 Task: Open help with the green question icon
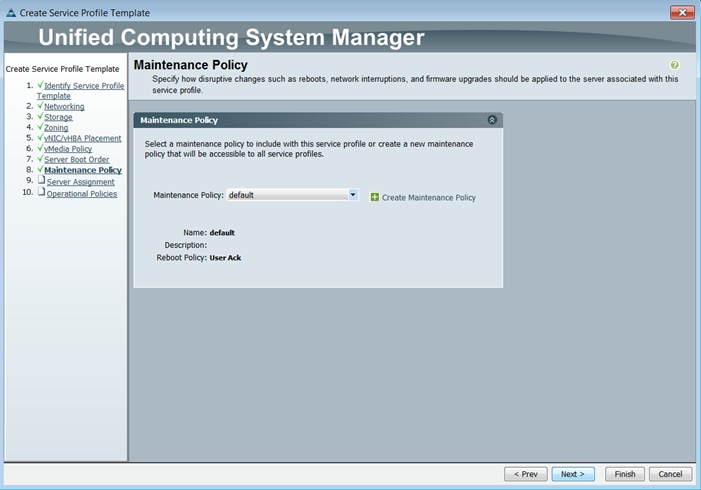coord(675,65)
